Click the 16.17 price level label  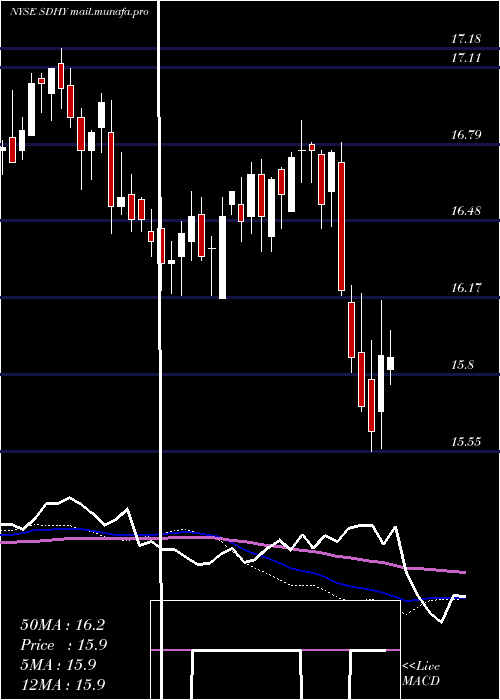(466, 288)
